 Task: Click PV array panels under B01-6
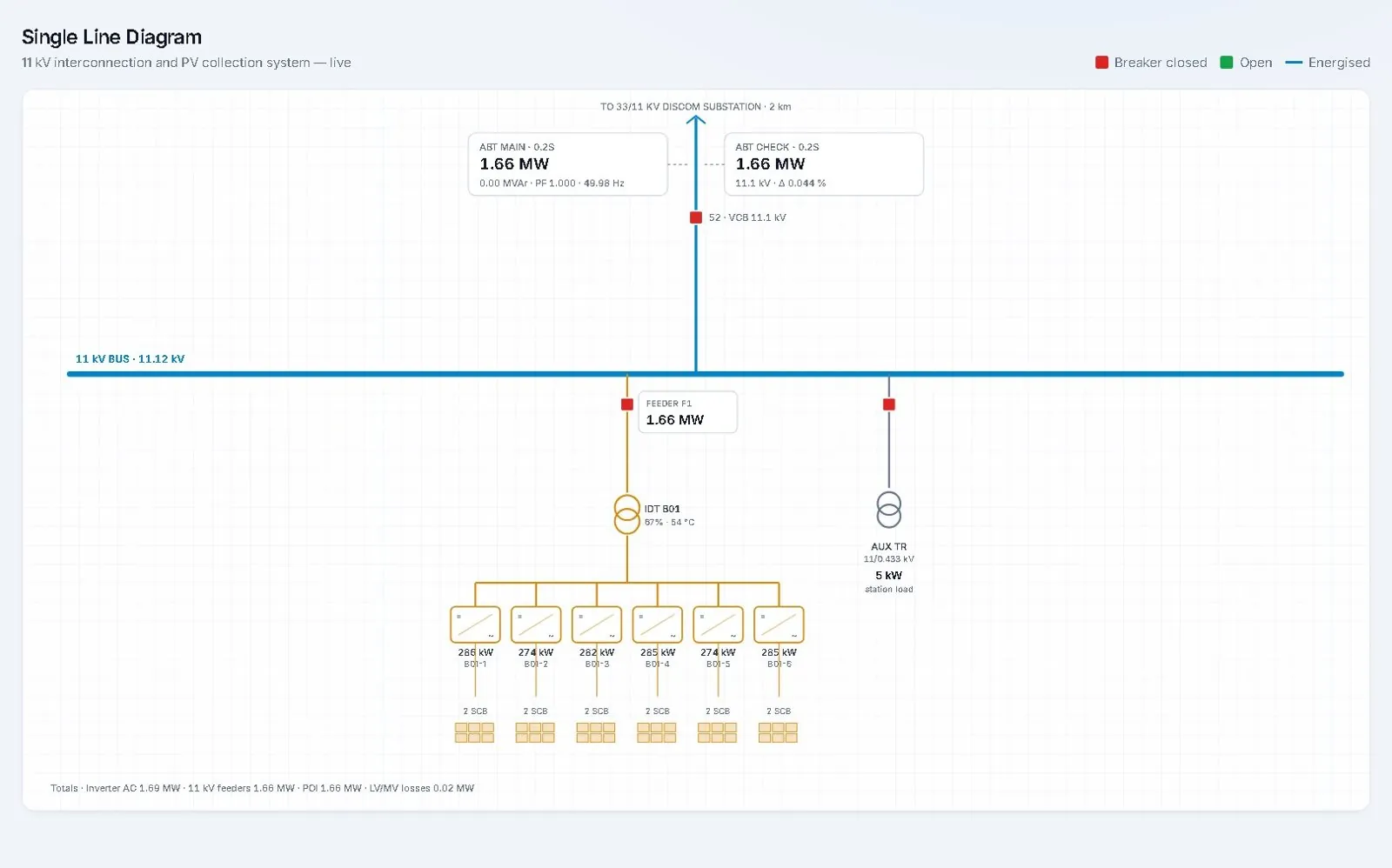[778, 732]
